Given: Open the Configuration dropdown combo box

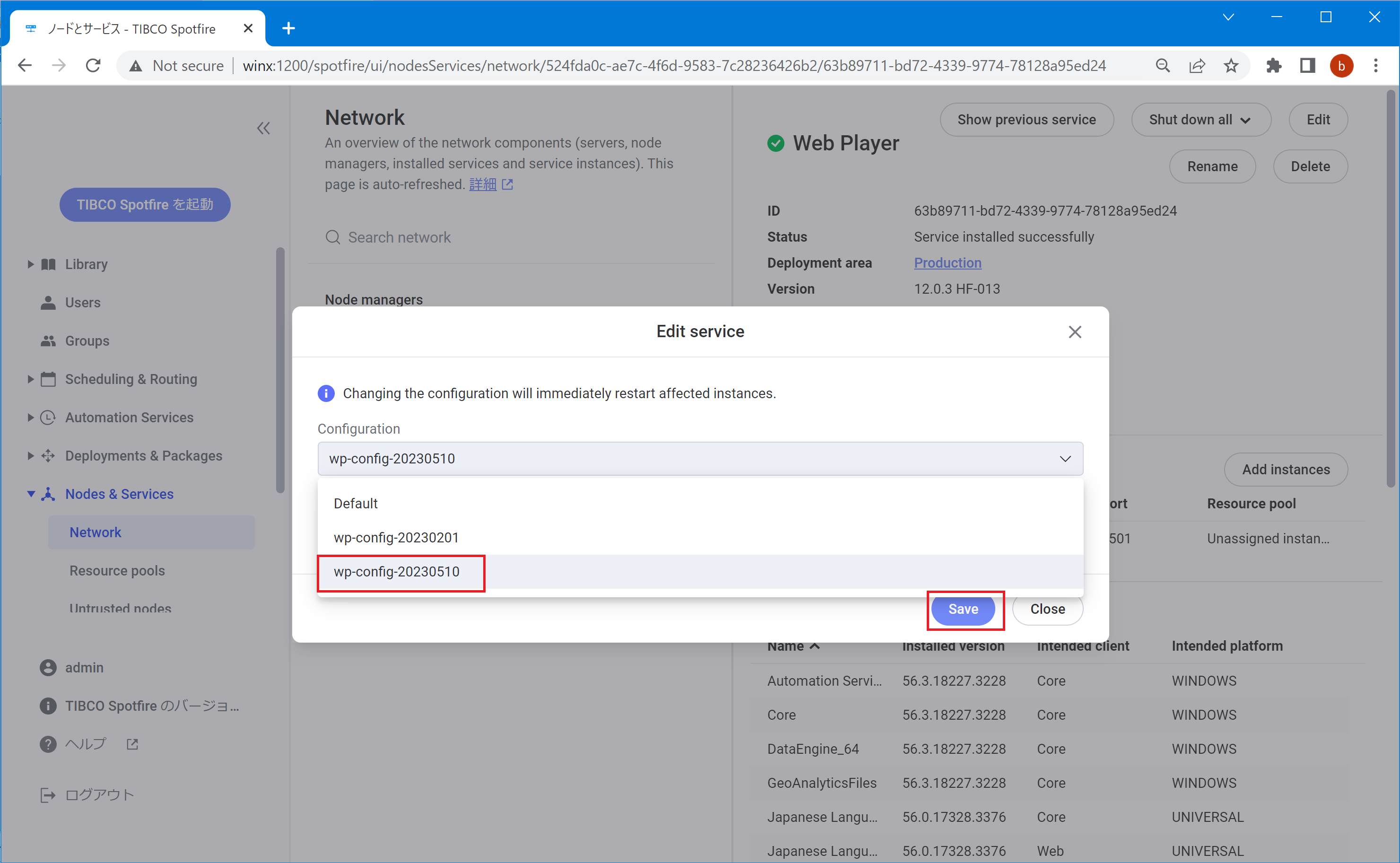Looking at the screenshot, I should [x=700, y=458].
